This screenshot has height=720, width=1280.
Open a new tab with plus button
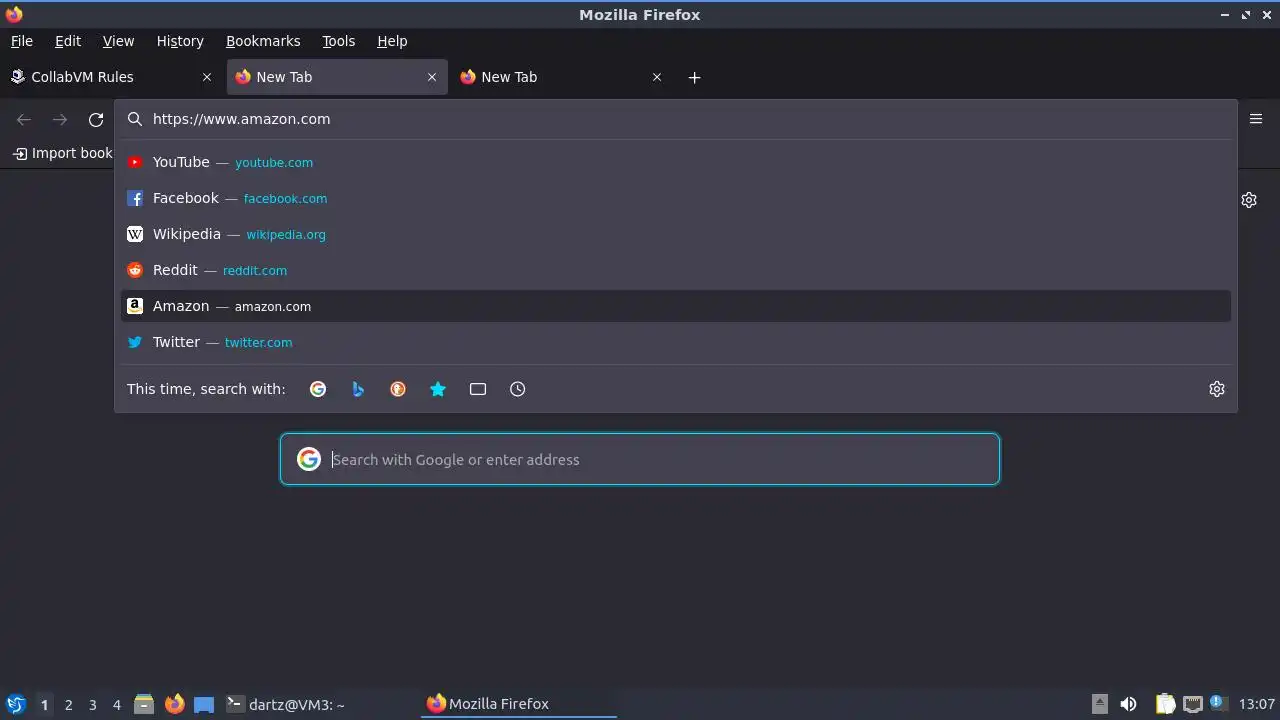click(x=694, y=77)
